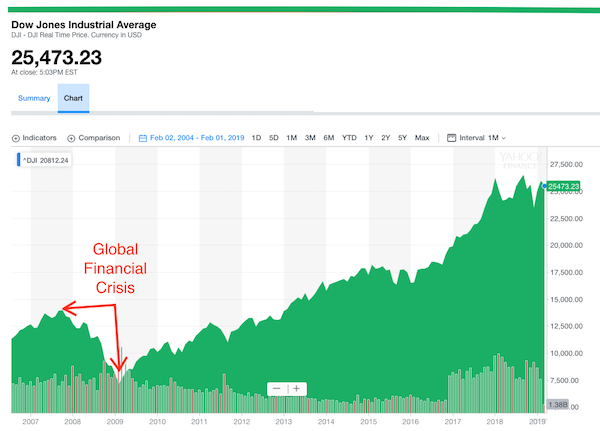Choose the 1M time range
The width and height of the screenshot is (600, 431).
click(292, 138)
